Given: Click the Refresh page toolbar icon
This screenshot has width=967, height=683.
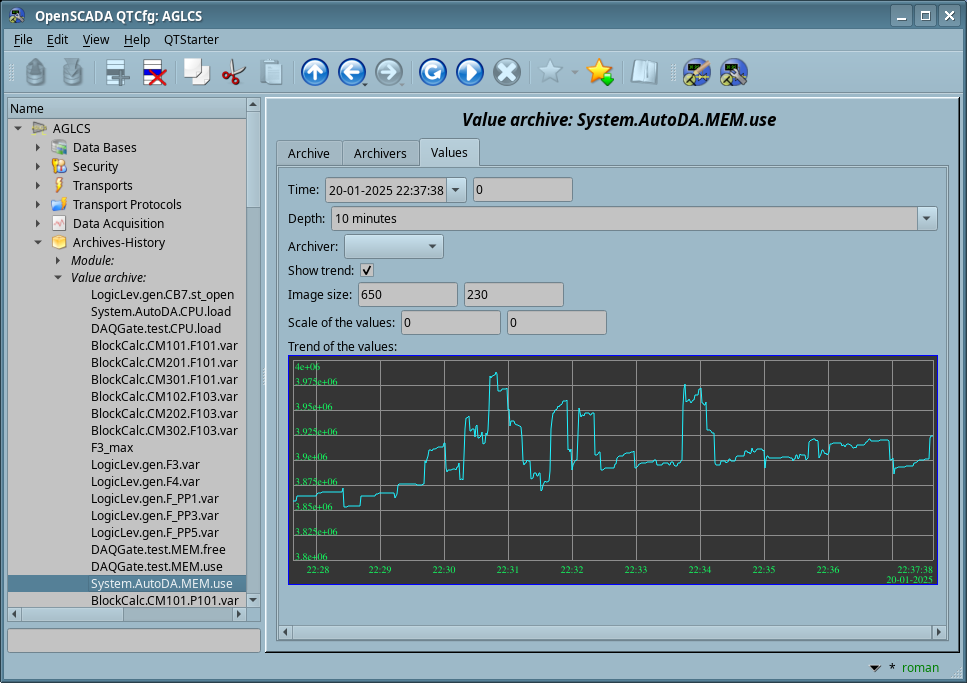Looking at the screenshot, I should (x=432, y=72).
